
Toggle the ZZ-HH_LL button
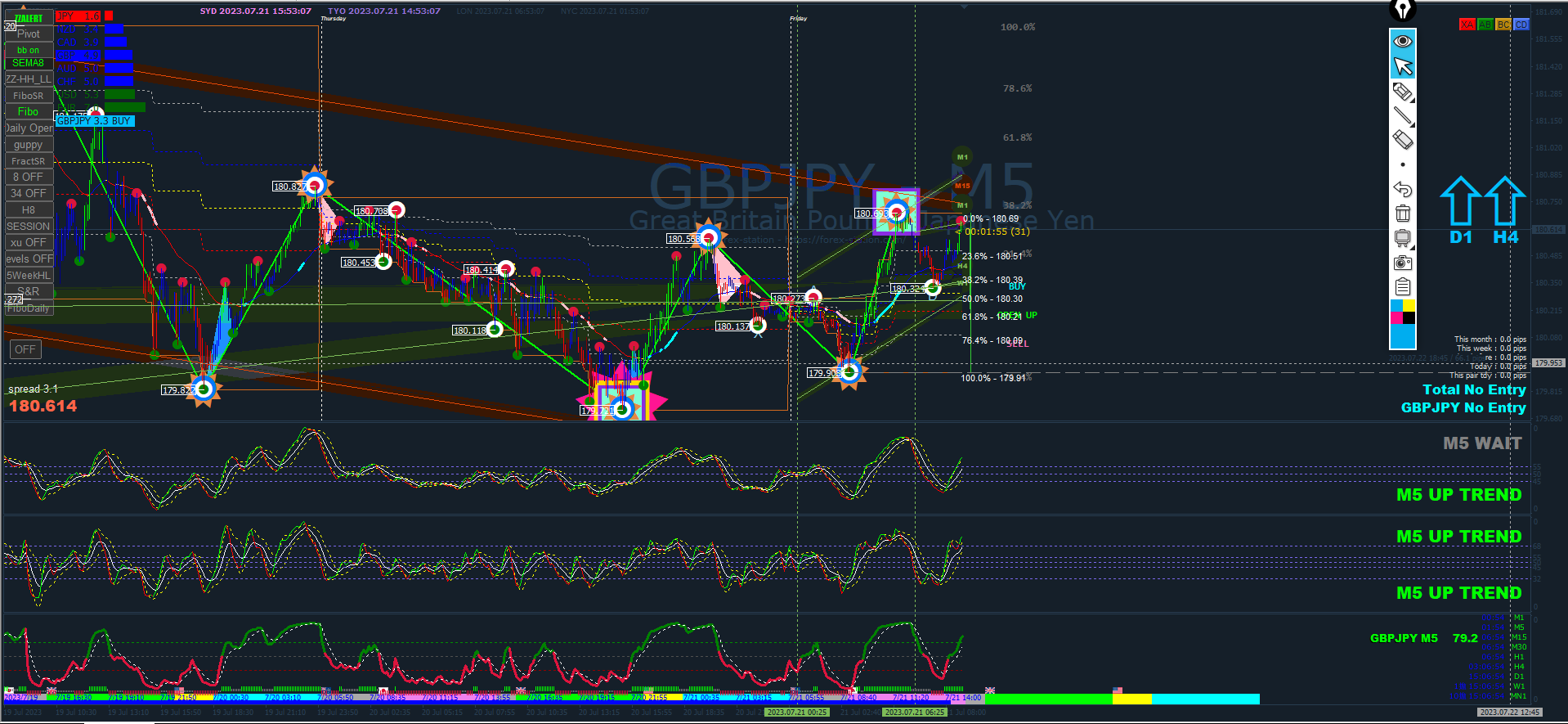pos(29,79)
